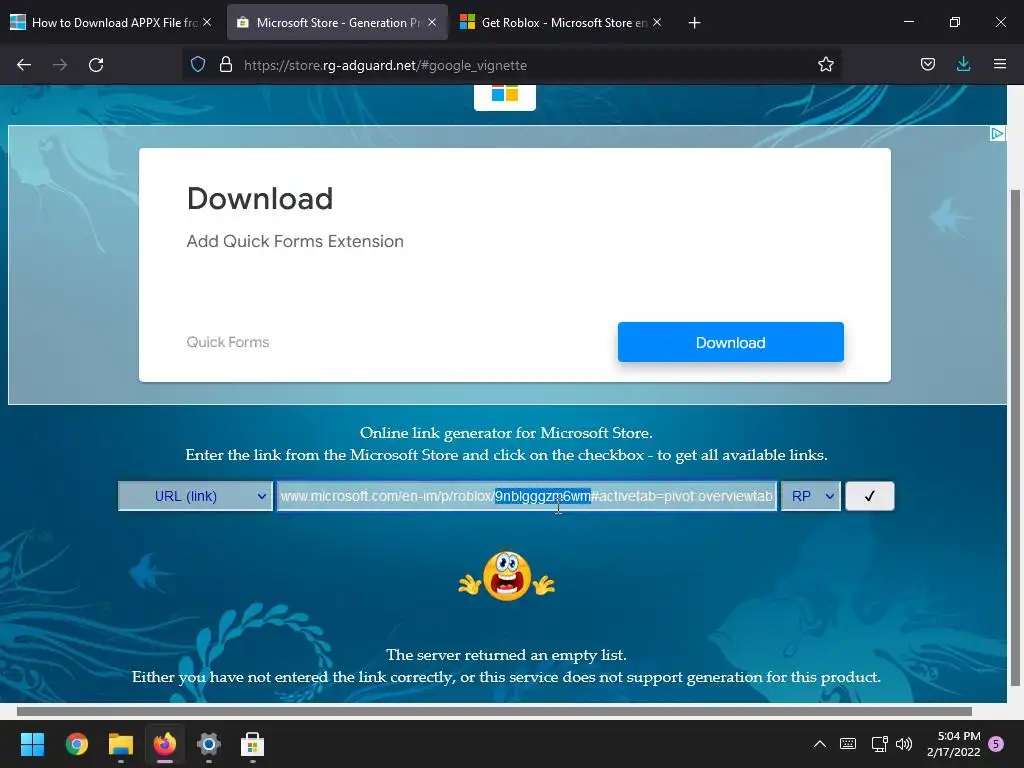
Task: Open Microsoft Store from the taskbar
Action: pyautogui.click(x=253, y=744)
